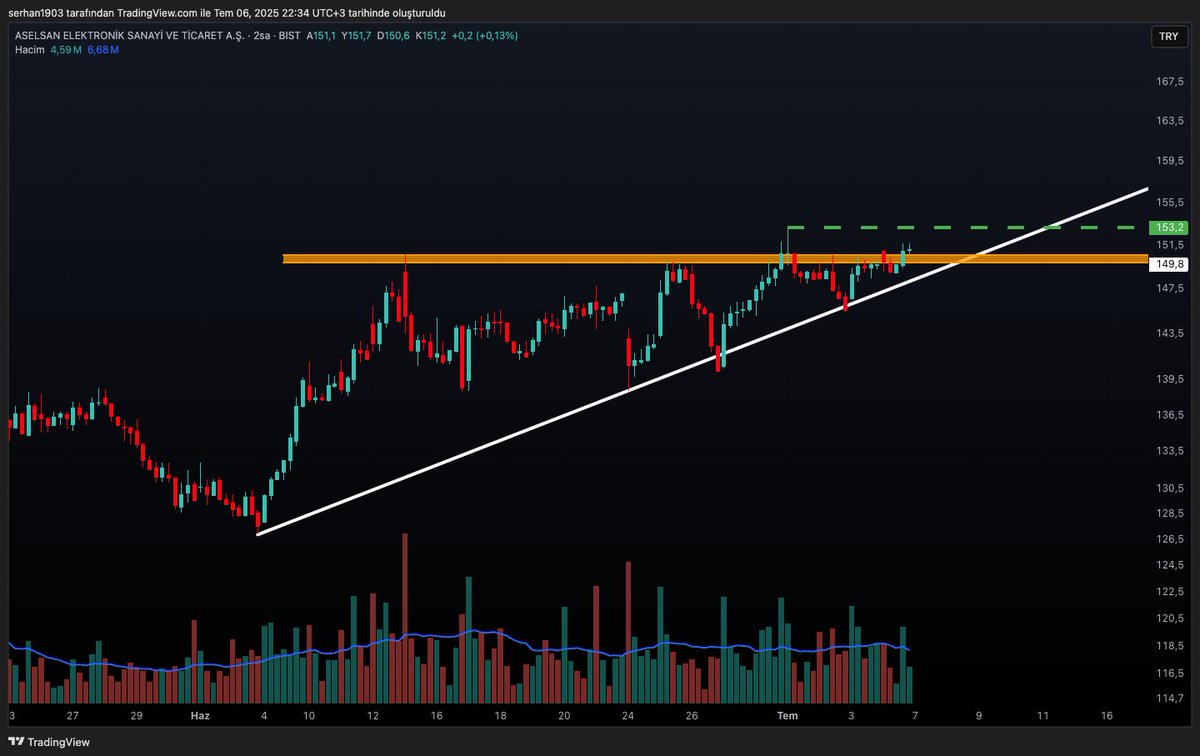Click the 116,5 price axis label
Viewport: 1200px width, 756px height.
click(x=1169, y=673)
